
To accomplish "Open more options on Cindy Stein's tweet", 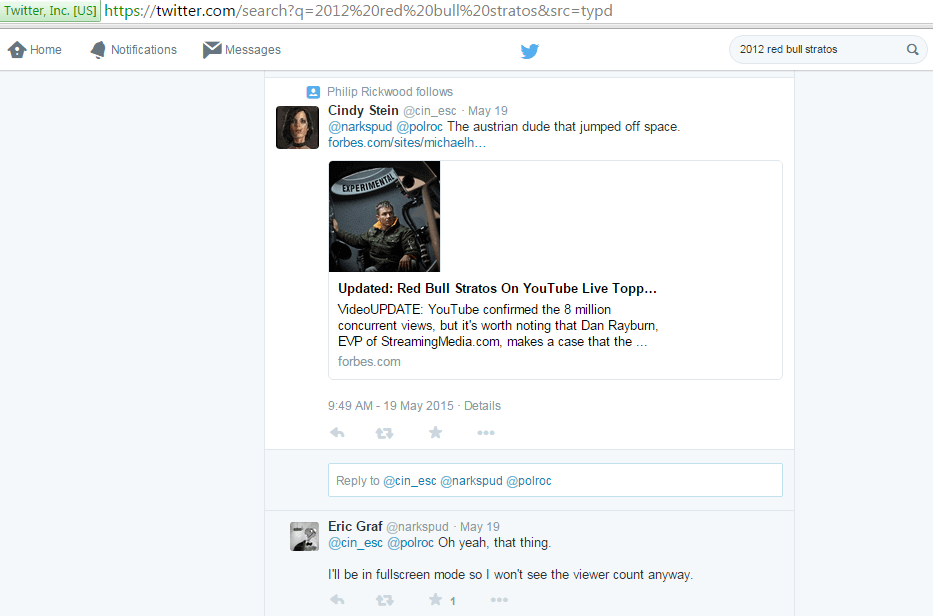I will [486, 433].
